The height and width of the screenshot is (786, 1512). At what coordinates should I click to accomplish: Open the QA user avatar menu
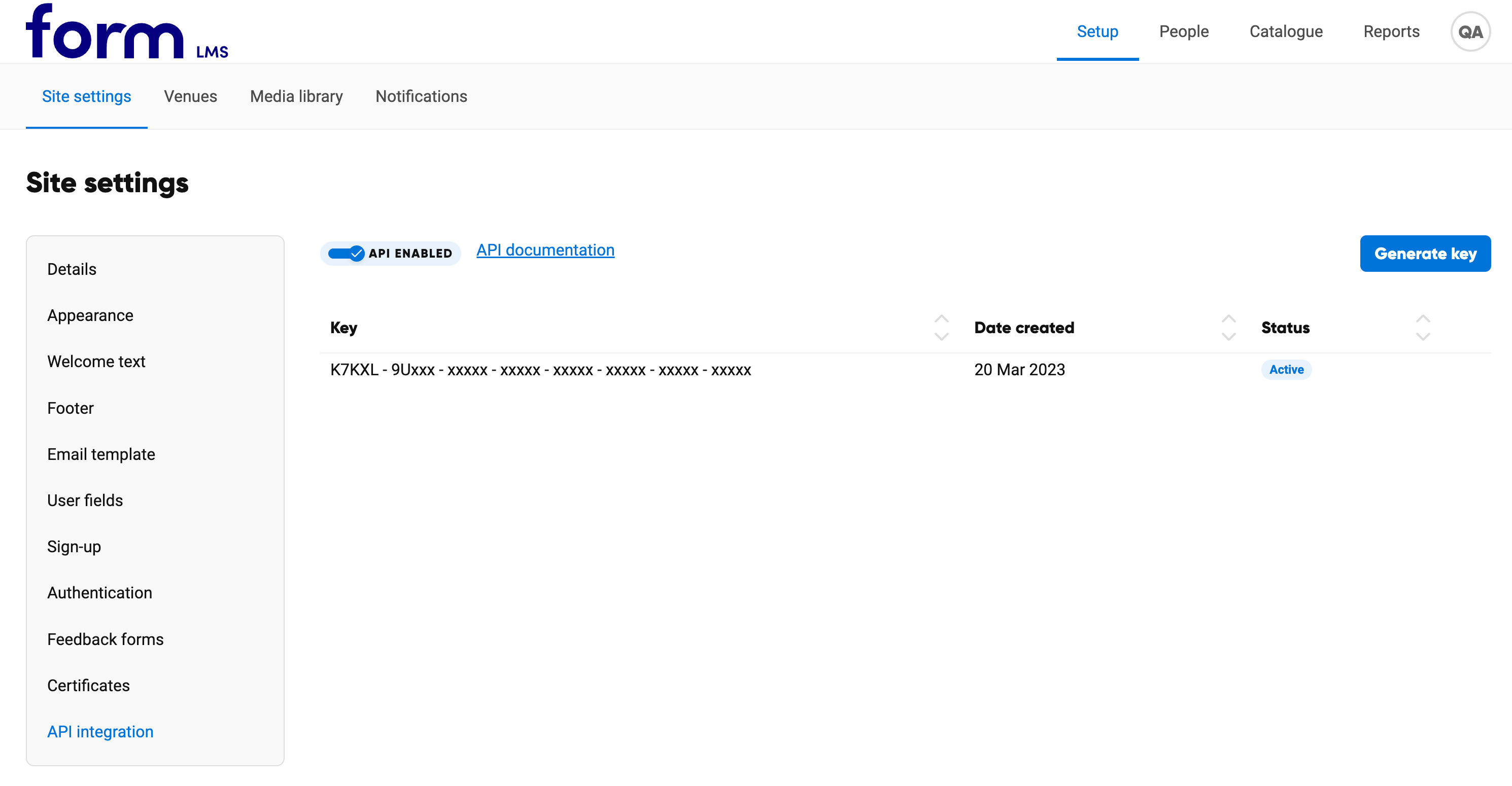point(1470,31)
